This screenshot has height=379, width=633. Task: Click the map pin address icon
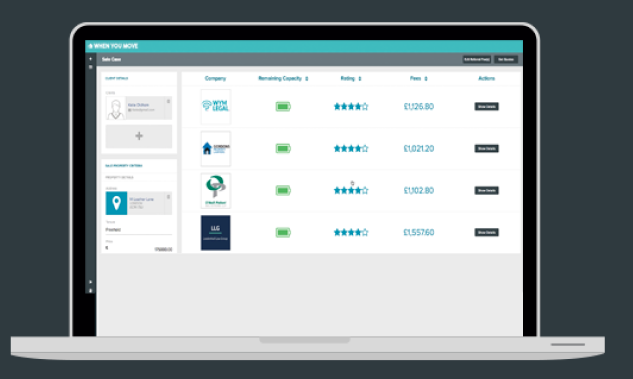pyautogui.click(x=116, y=203)
